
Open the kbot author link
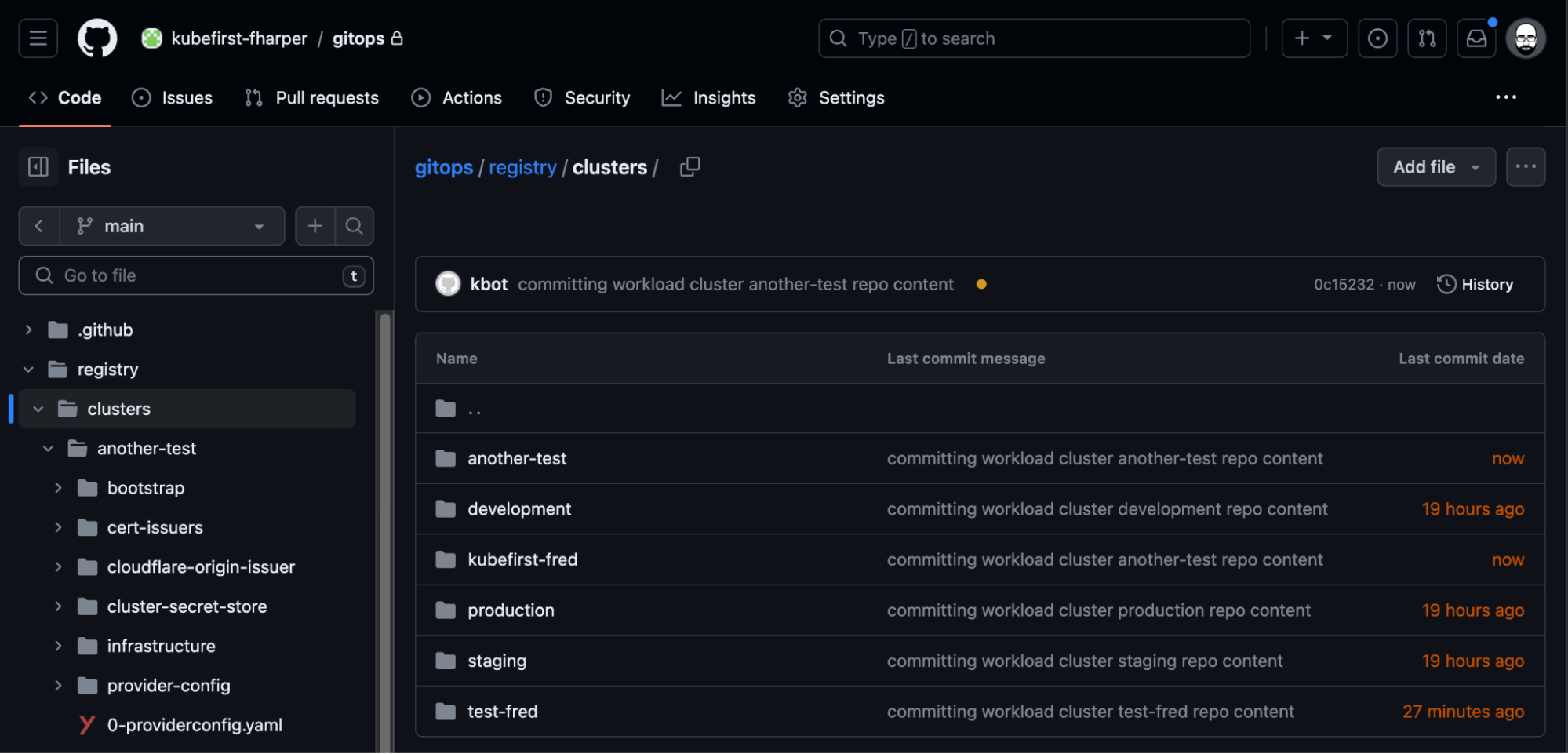click(x=489, y=284)
